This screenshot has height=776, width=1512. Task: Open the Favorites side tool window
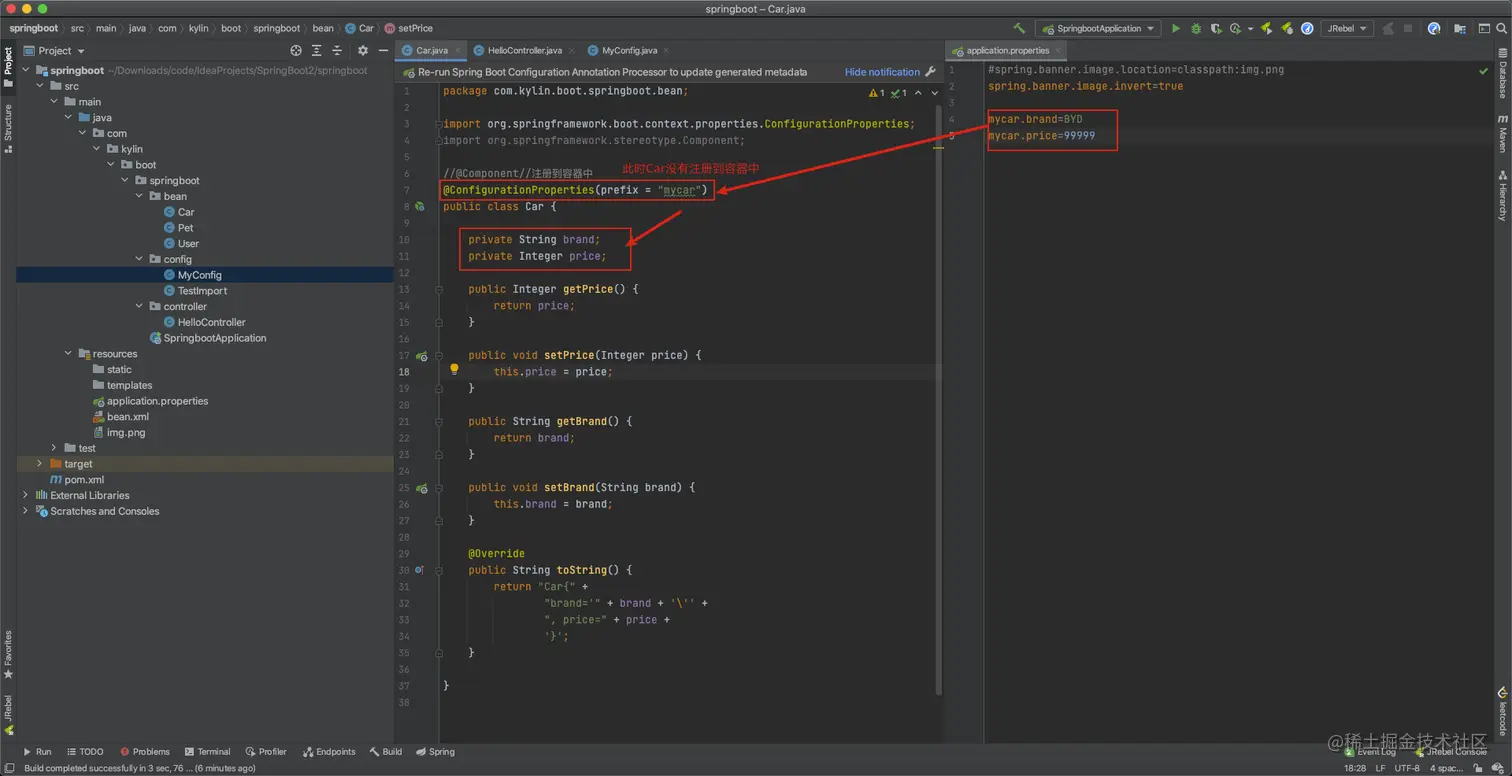(8, 655)
